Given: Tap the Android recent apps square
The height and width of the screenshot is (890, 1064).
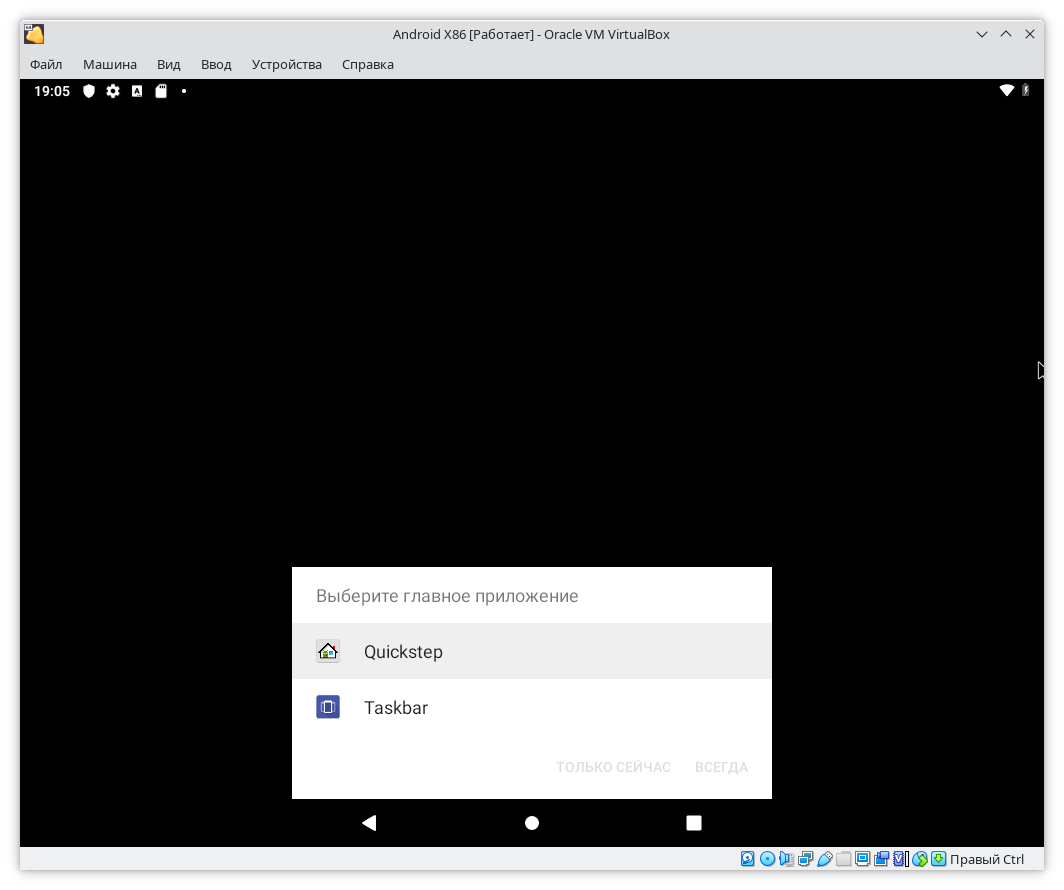Looking at the screenshot, I should point(694,823).
